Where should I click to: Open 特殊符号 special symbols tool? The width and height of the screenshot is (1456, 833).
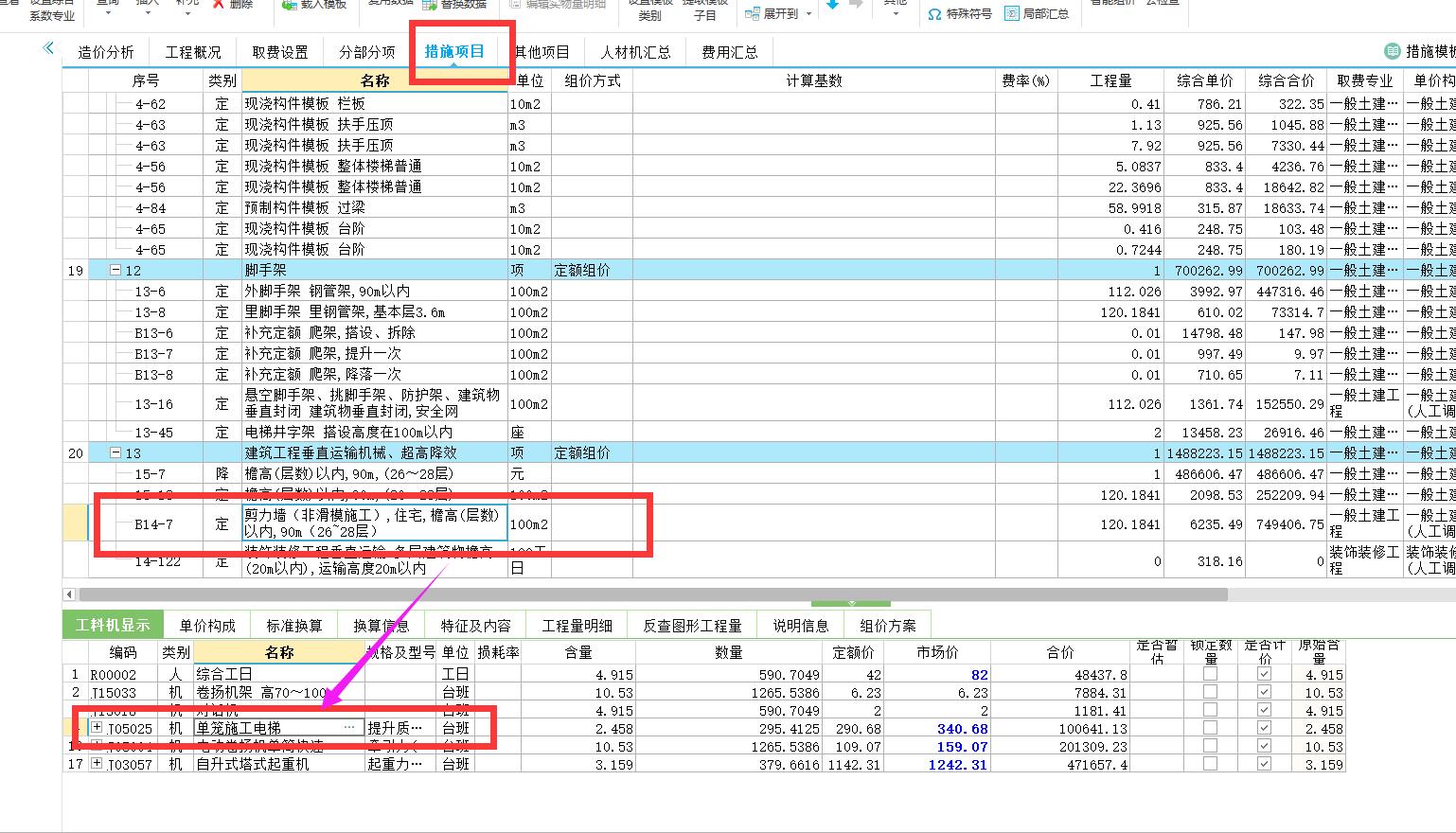click(959, 13)
